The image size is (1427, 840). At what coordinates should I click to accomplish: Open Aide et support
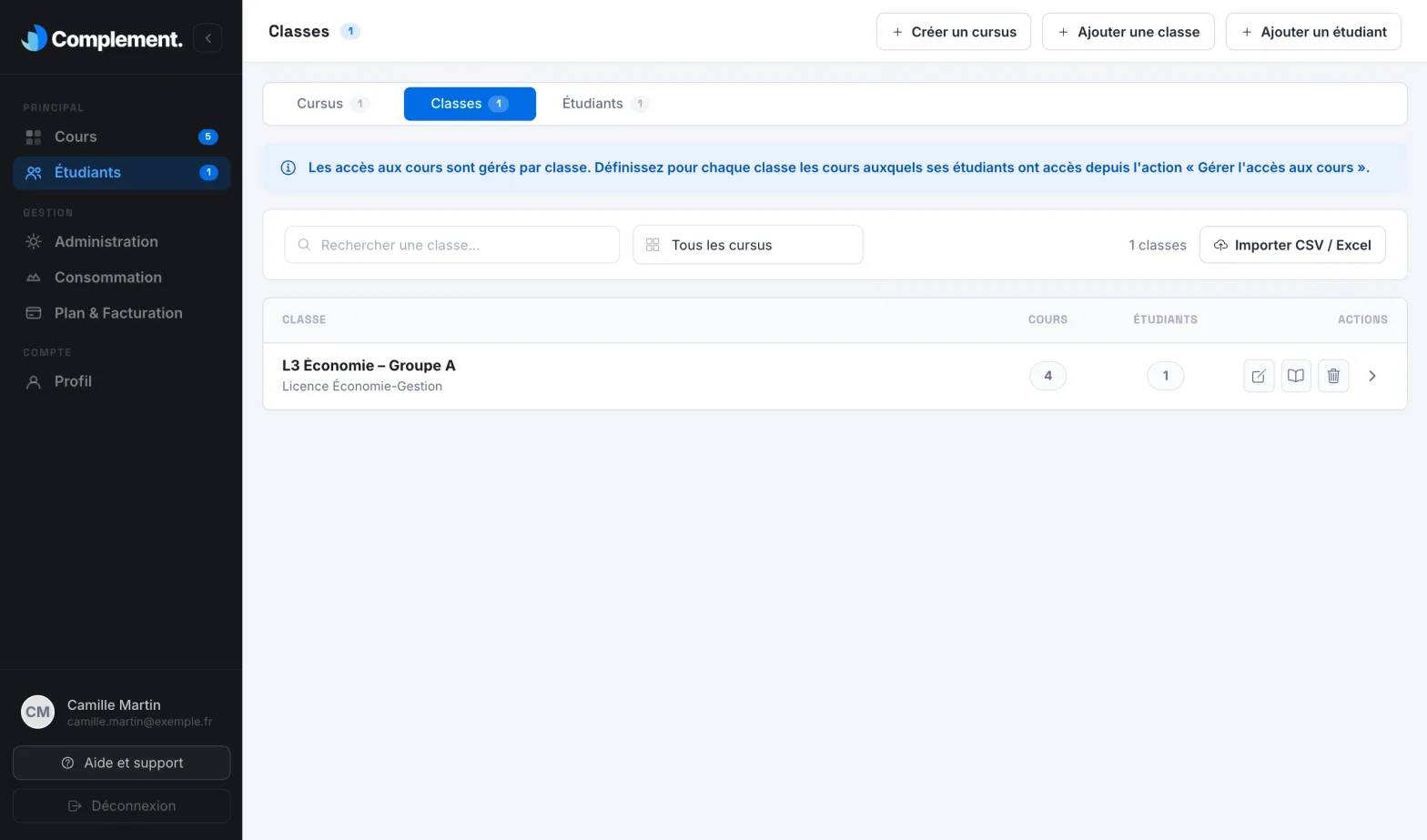[121, 763]
